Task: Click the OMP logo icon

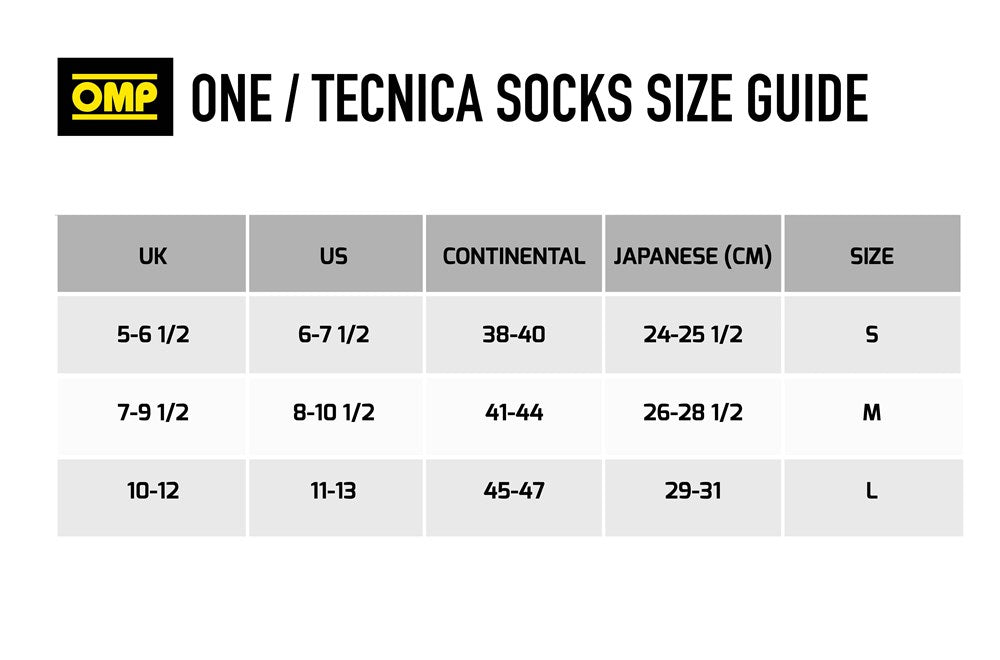Action: click(115, 97)
